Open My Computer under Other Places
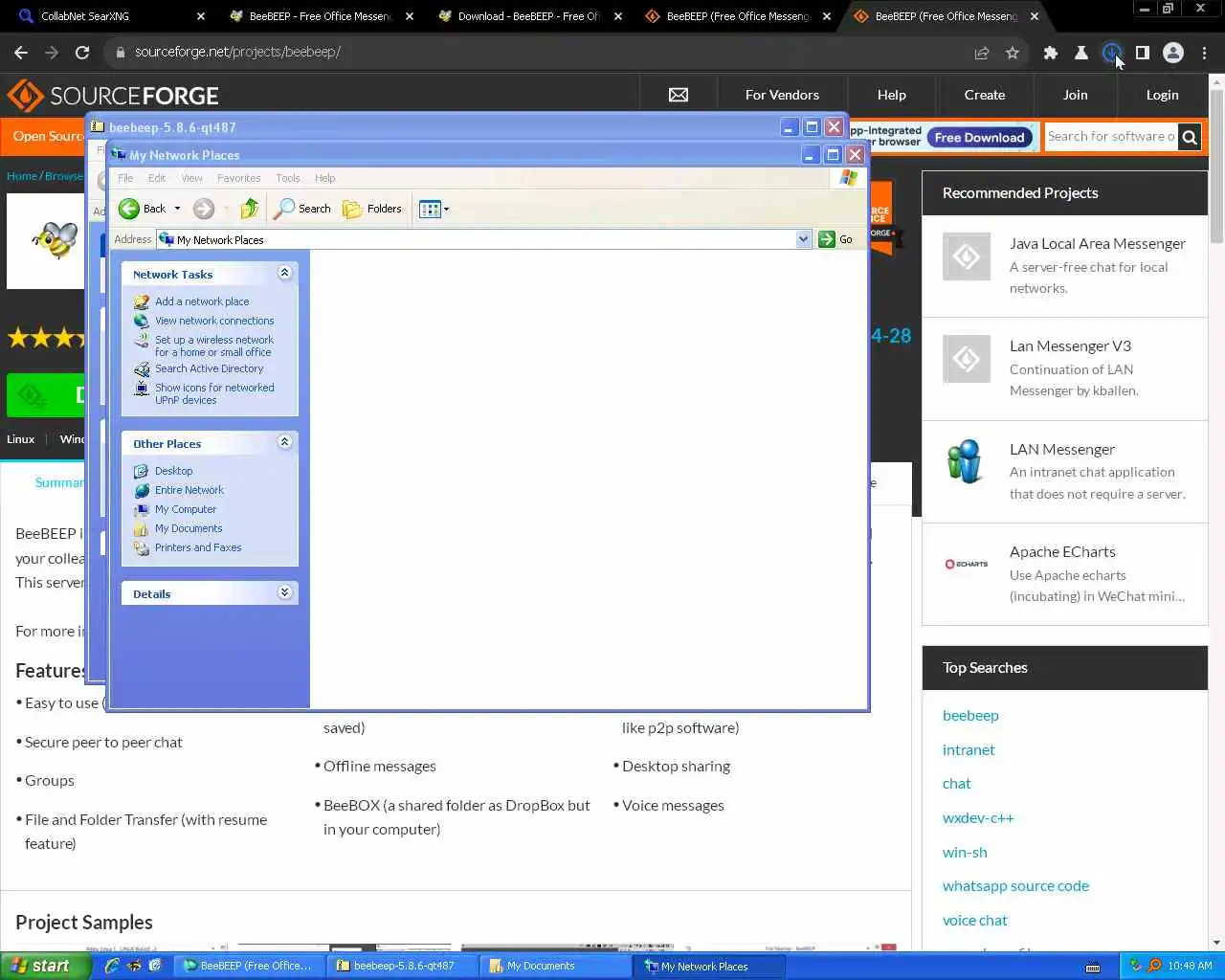The image size is (1225, 980). pos(186,509)
